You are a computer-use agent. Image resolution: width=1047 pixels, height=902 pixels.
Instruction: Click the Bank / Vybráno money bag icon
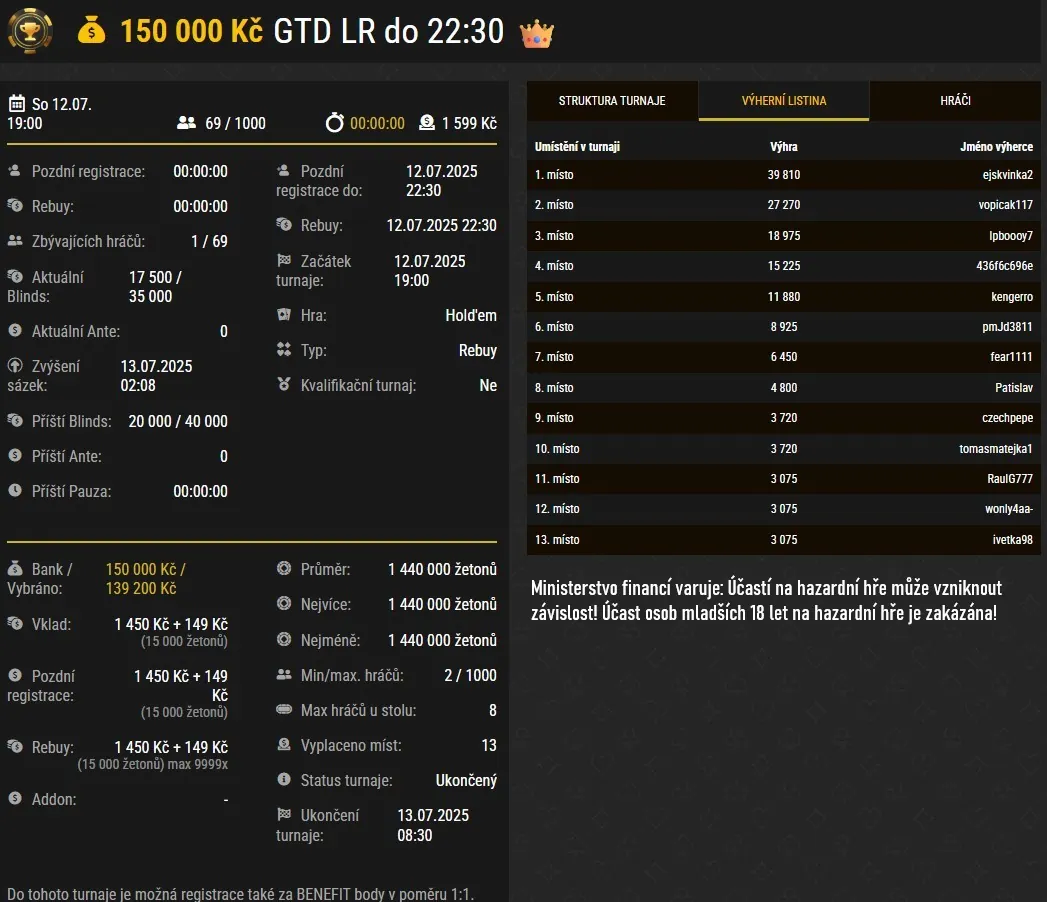(15, 568)
